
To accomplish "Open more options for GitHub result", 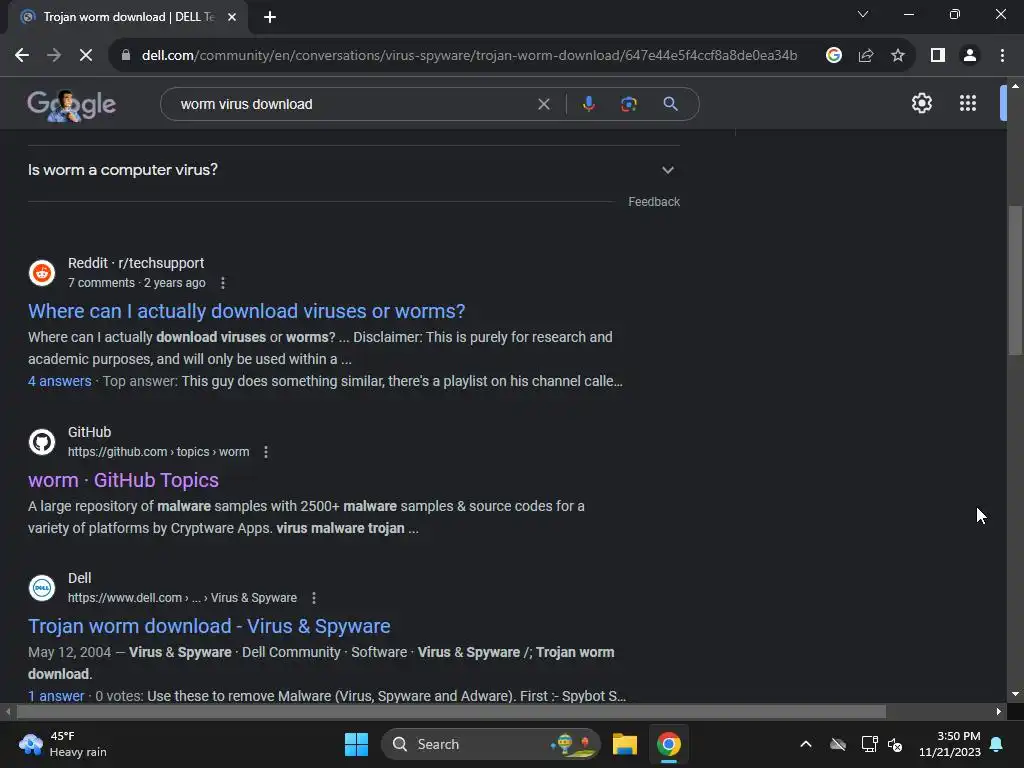I will click(266, 452).
